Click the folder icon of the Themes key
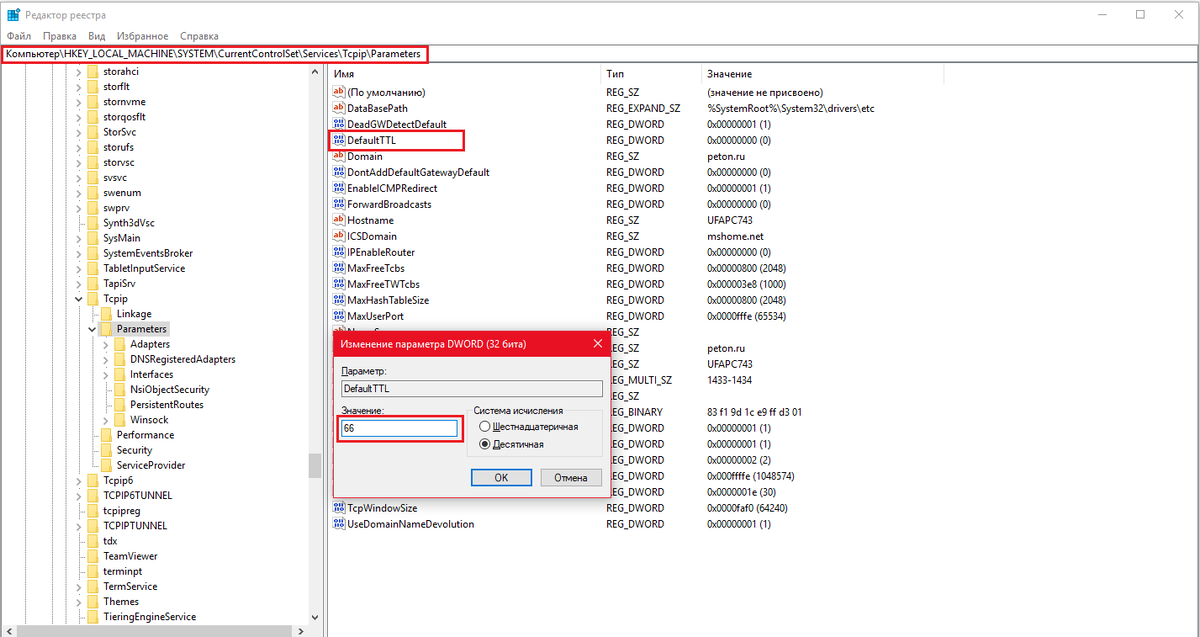 pyautogui.click(x=93, y=602)
